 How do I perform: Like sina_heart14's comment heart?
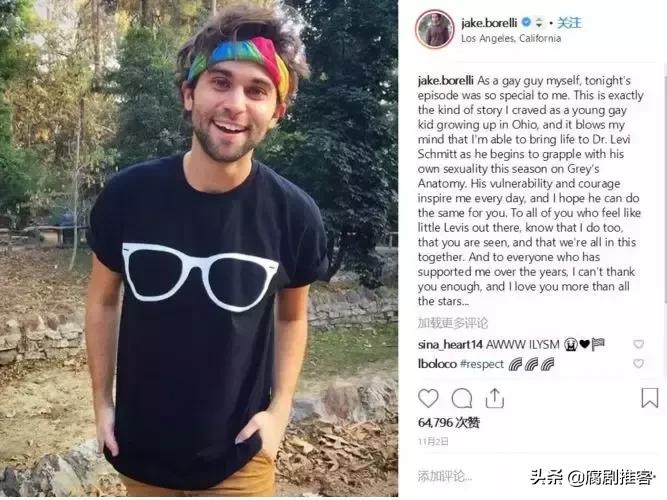(638, 344)
